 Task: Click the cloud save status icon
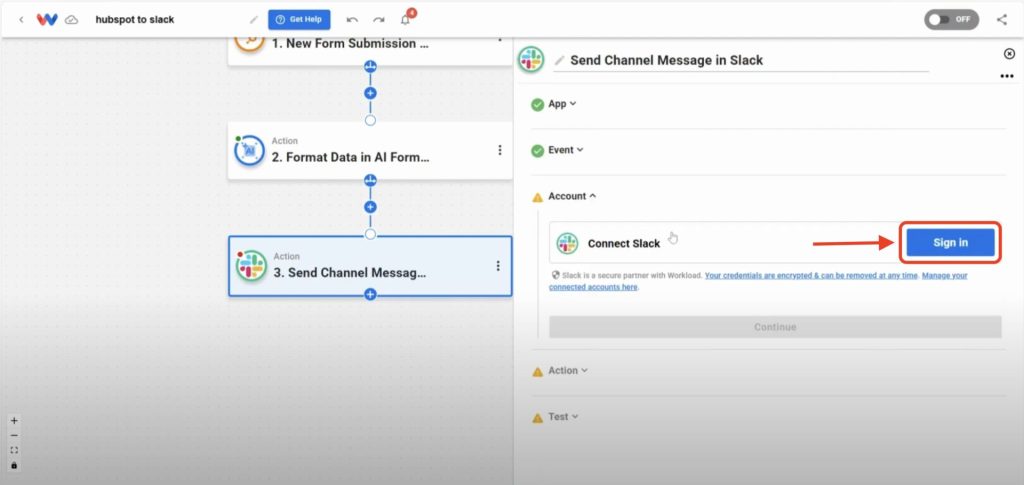(72, 20)
